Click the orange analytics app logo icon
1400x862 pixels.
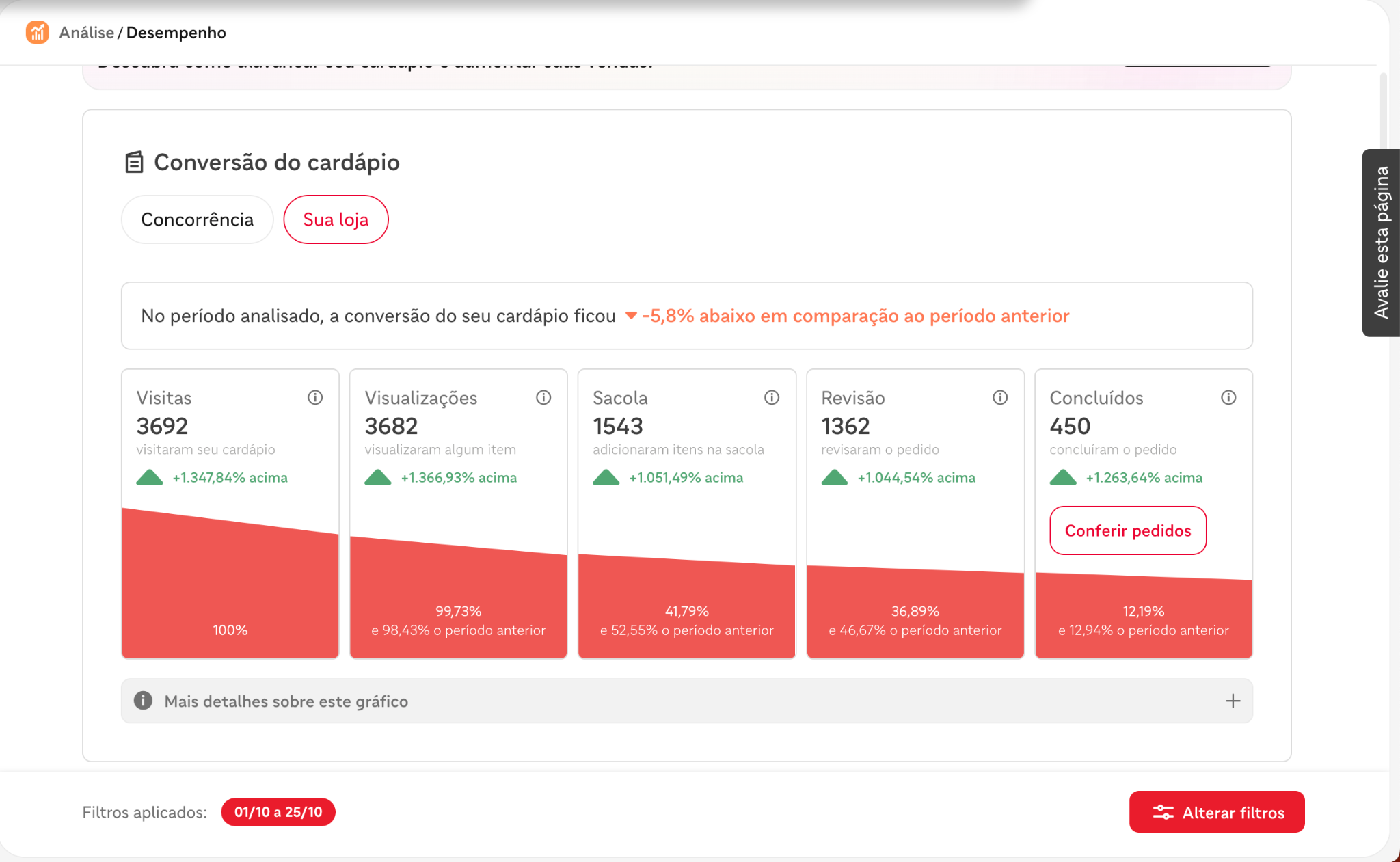point(37,32)
